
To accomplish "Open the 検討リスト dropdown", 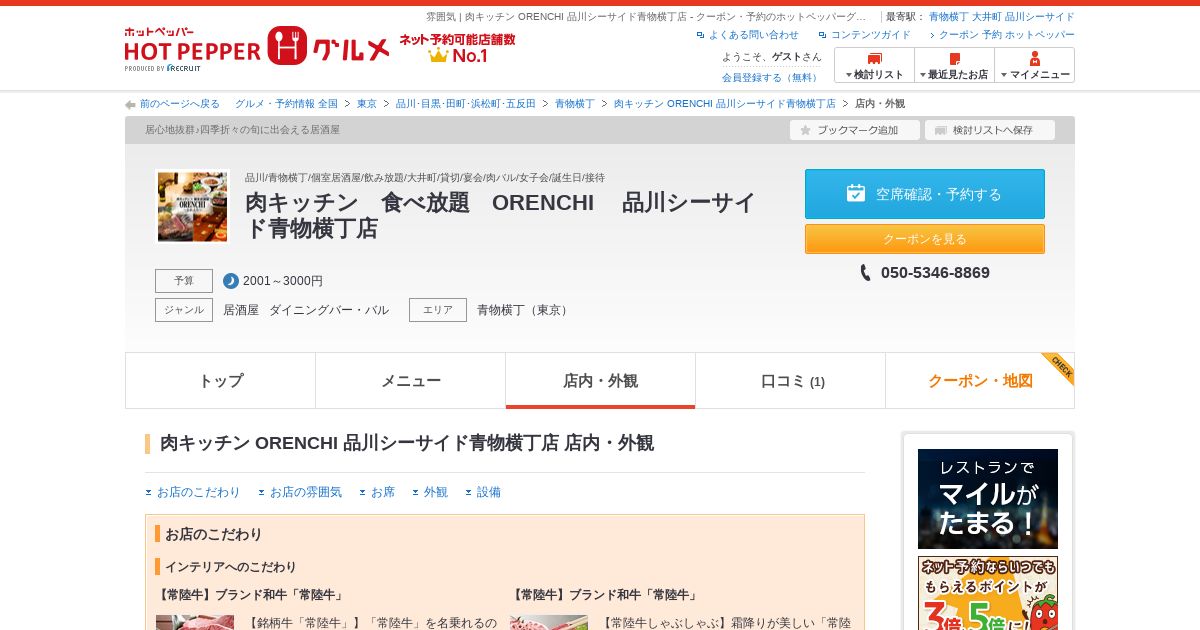I will (874, 65).
